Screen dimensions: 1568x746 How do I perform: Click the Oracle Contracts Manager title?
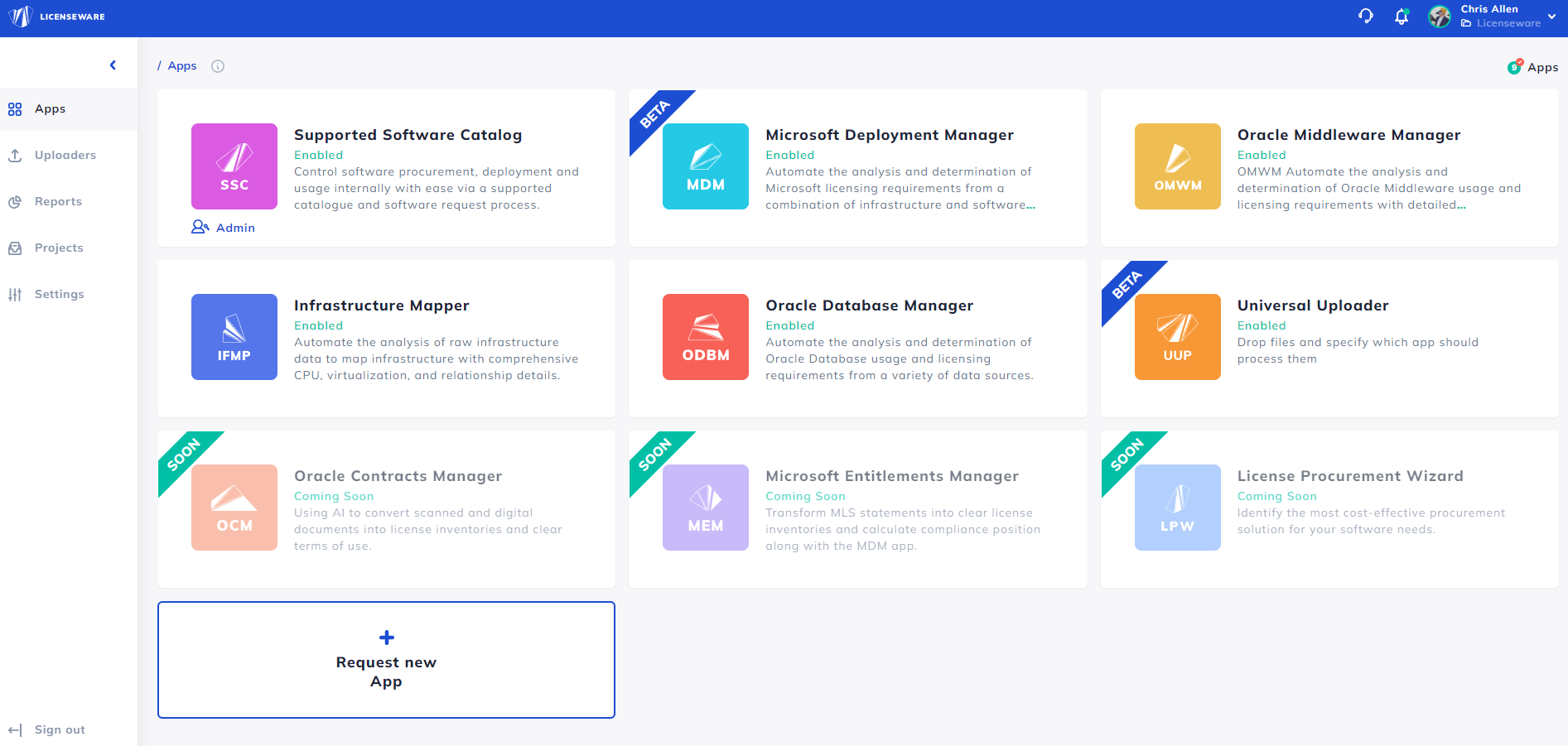[398, 476]
